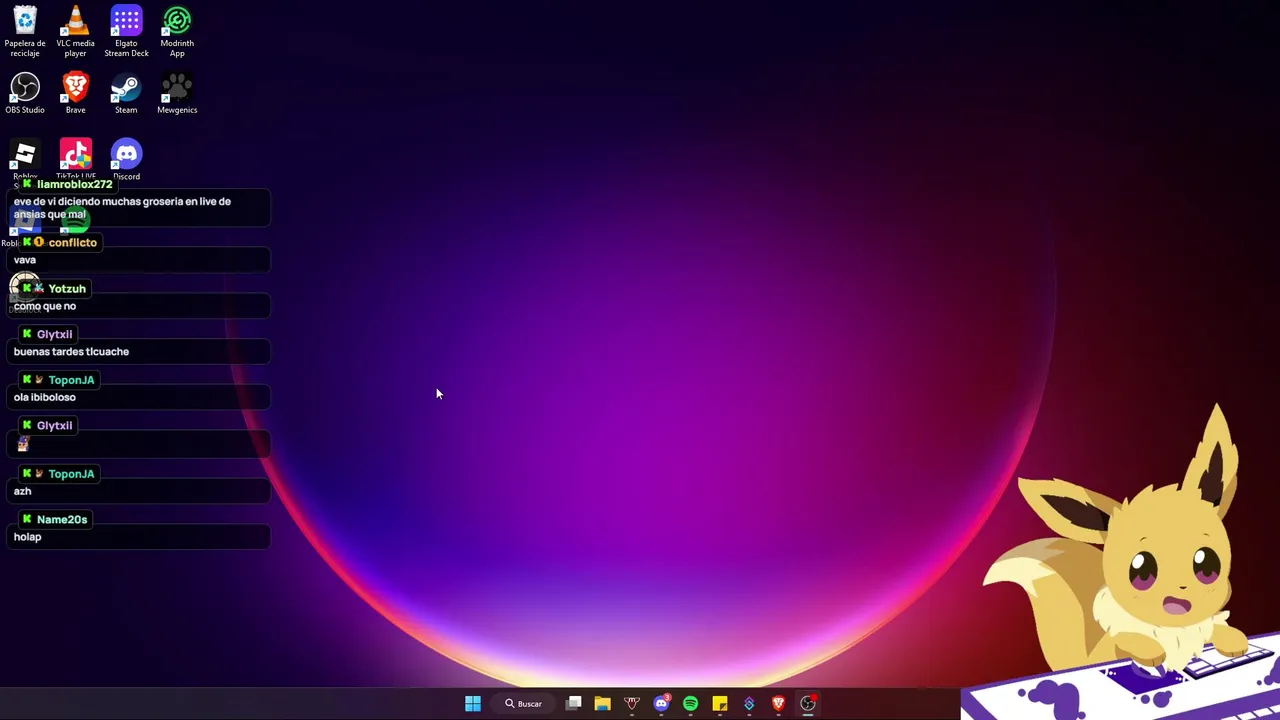Screen dimensions: 1280x720
Task: Launch VLC media player from the desktop
Action: pos(75,31)
